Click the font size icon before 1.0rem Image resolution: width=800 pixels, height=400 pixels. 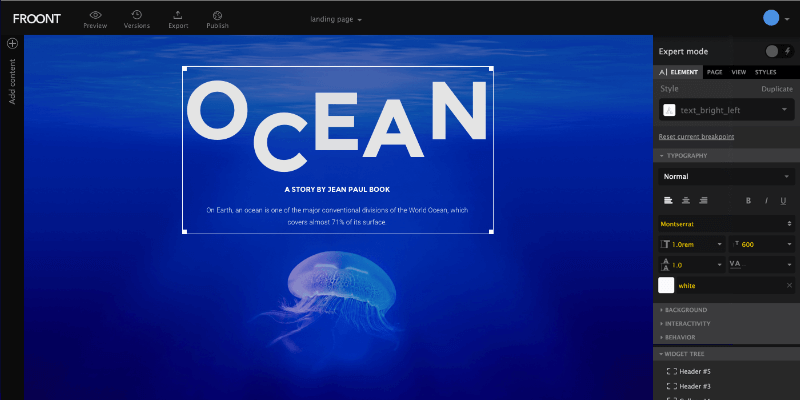pyautogui.click(x=665, y=244)
